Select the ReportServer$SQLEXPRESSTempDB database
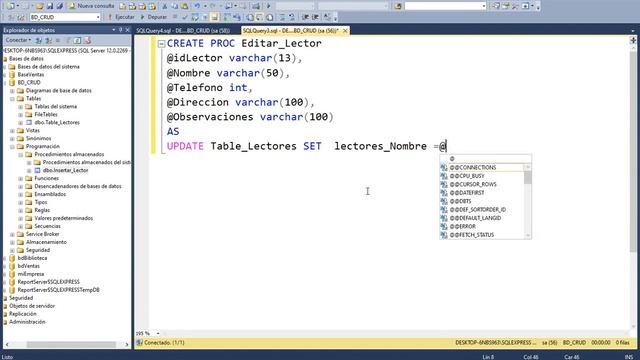The width and height of the screenshot is (640, 360). (x=58, y=290)
